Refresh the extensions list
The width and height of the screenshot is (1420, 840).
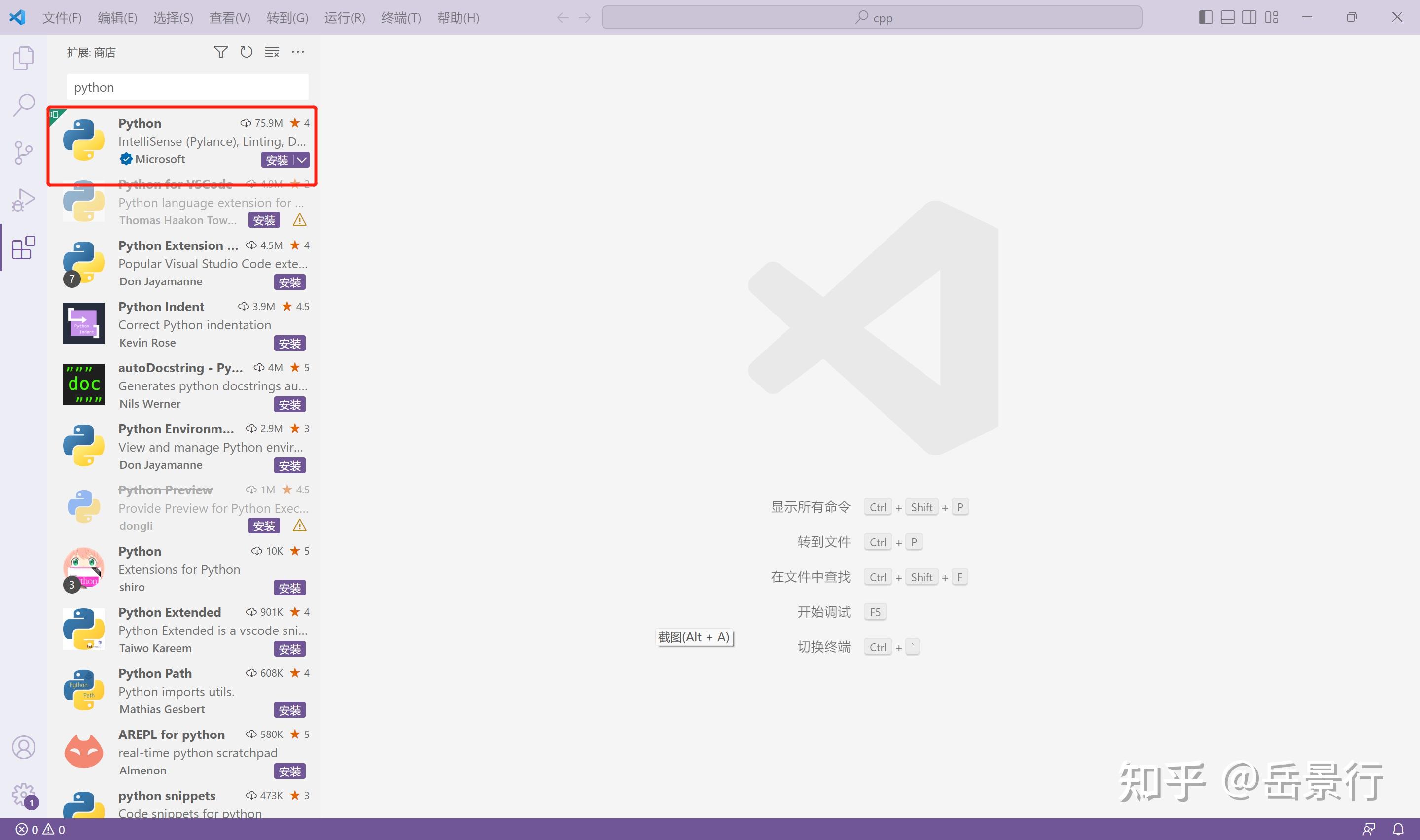pyautogui.click(x=246, y=51)
